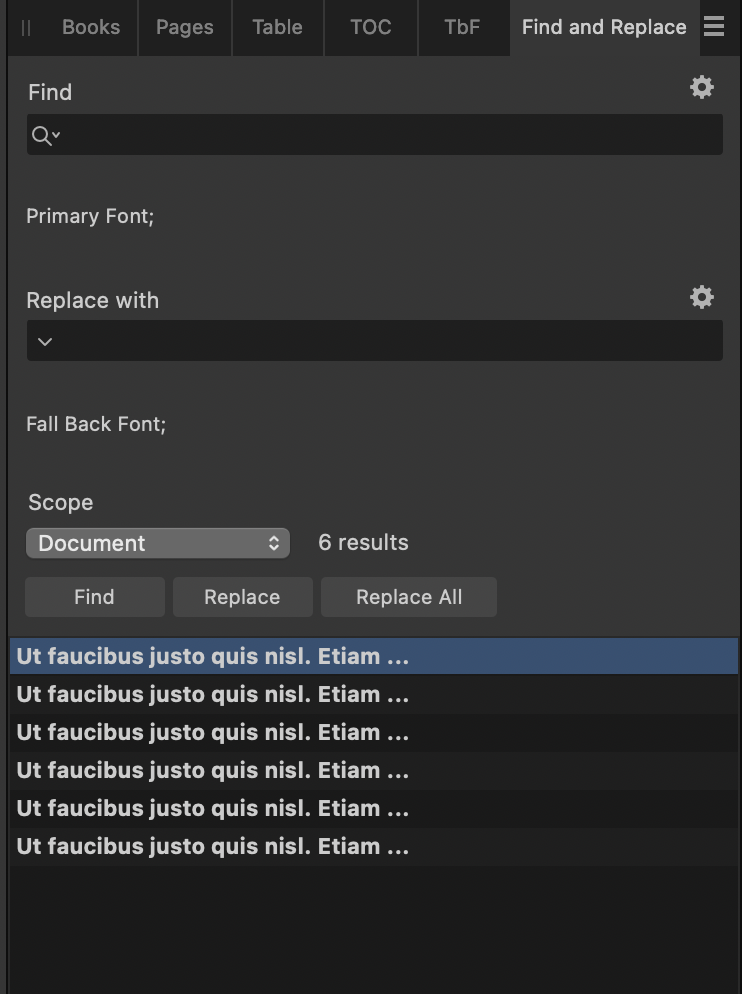The height and width of the screenshot is (994, 742).
Task: Open the Scope dropdown set to Document
Action: [157, 543]
